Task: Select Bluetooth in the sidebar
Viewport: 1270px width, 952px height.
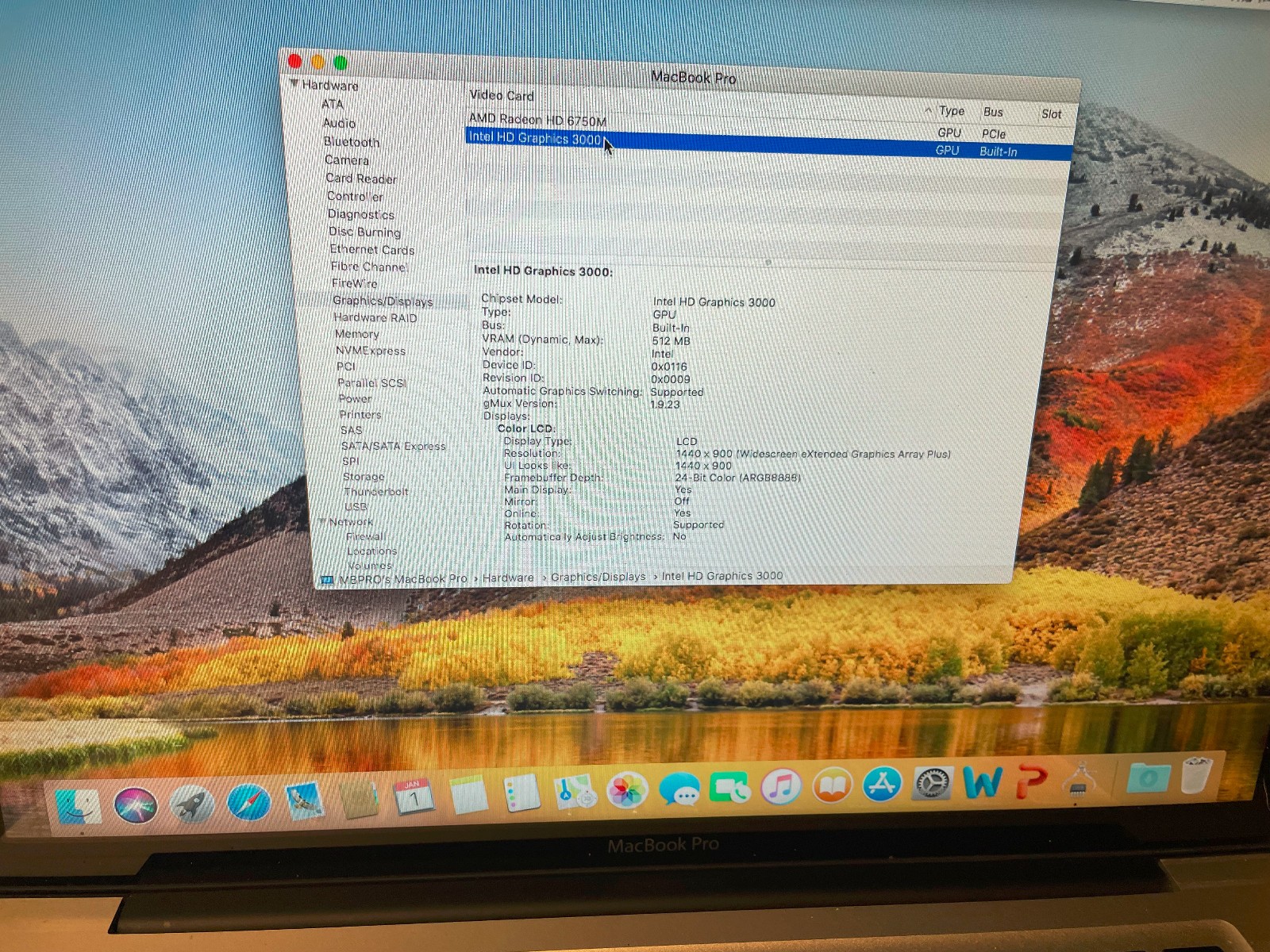Action: (352, 142)
